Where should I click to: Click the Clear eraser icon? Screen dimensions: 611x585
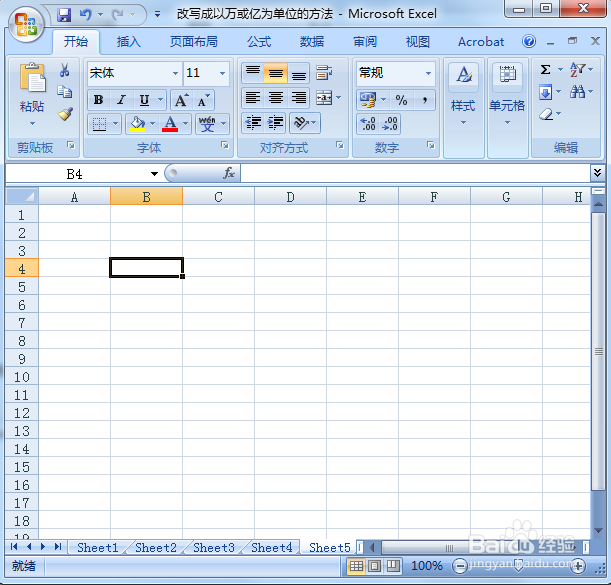coord(546,114)
